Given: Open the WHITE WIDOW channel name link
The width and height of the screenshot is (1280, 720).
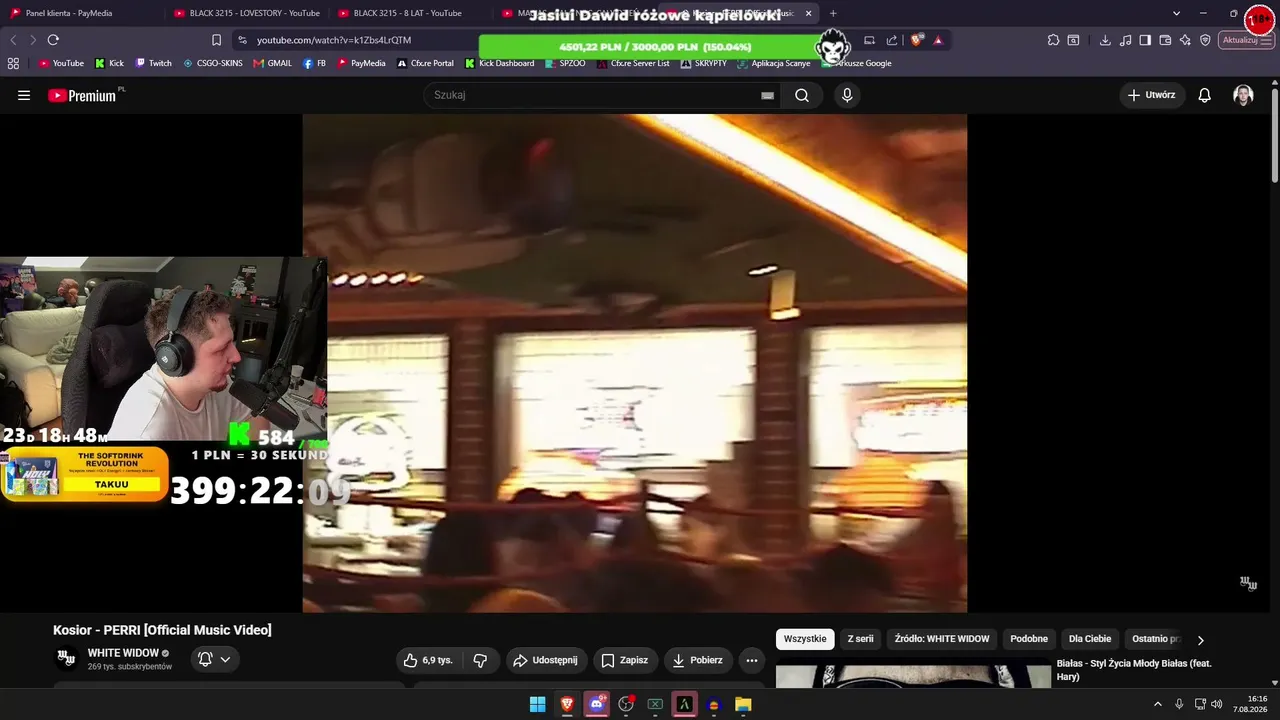Looking at the screenshot, I should coord(123,653).
